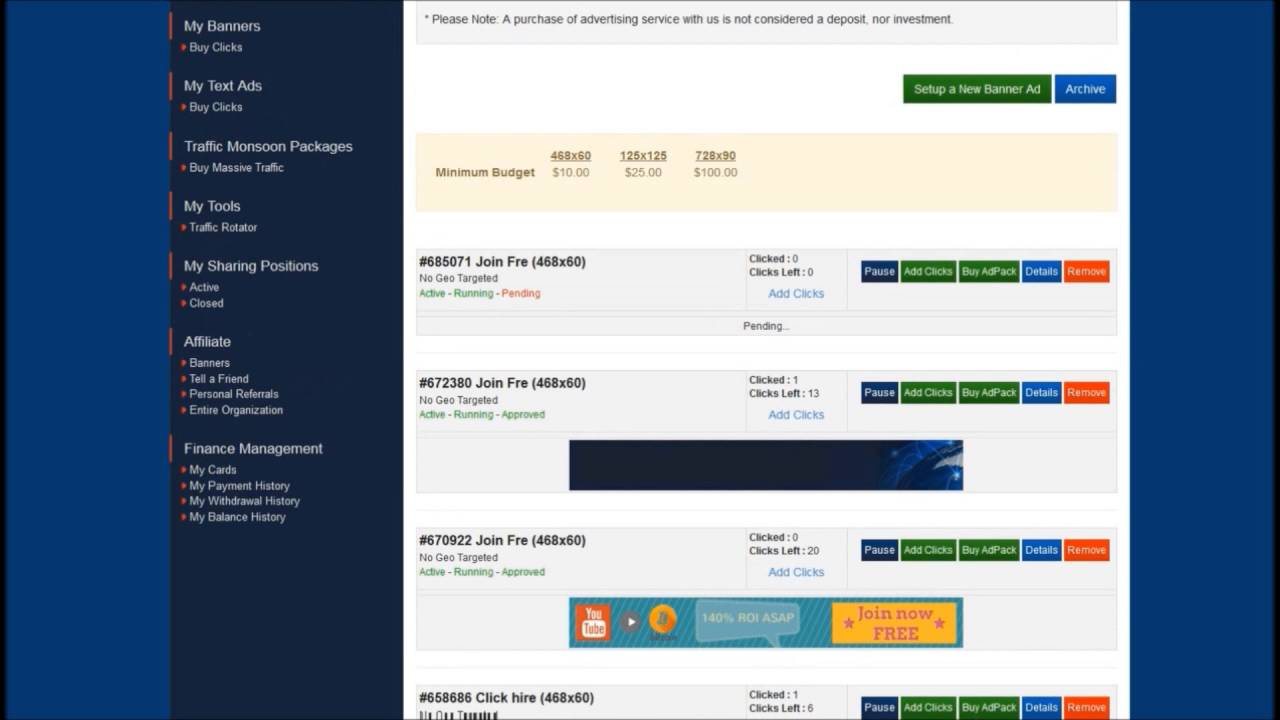Open the Traffic Rotator tool
This screenshot has height=720, width=1280.
(x=223, y=227)
